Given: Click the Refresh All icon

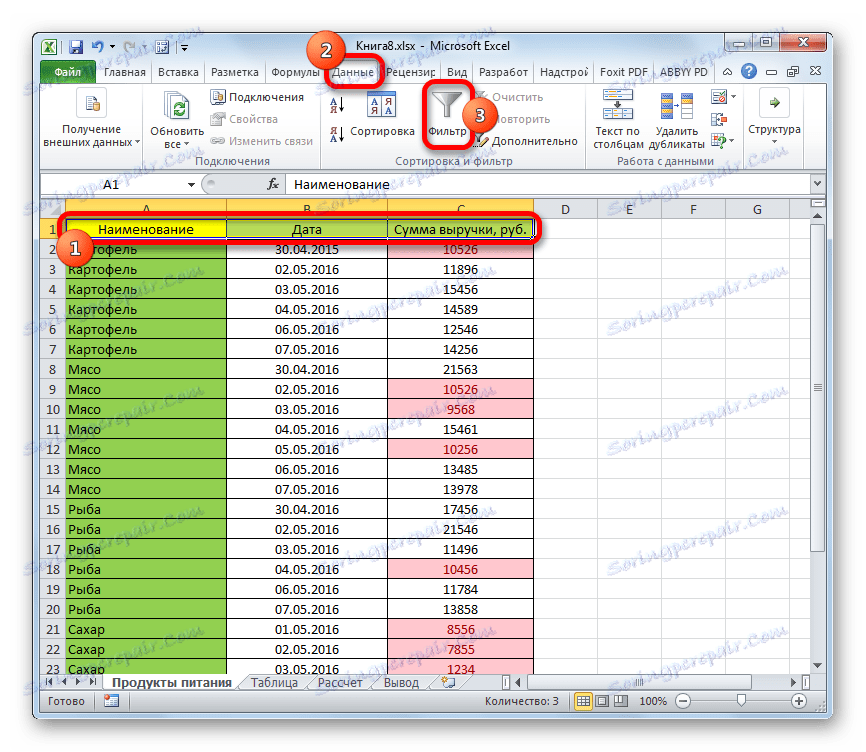Looking at the screenshot, I should [177, 107].
